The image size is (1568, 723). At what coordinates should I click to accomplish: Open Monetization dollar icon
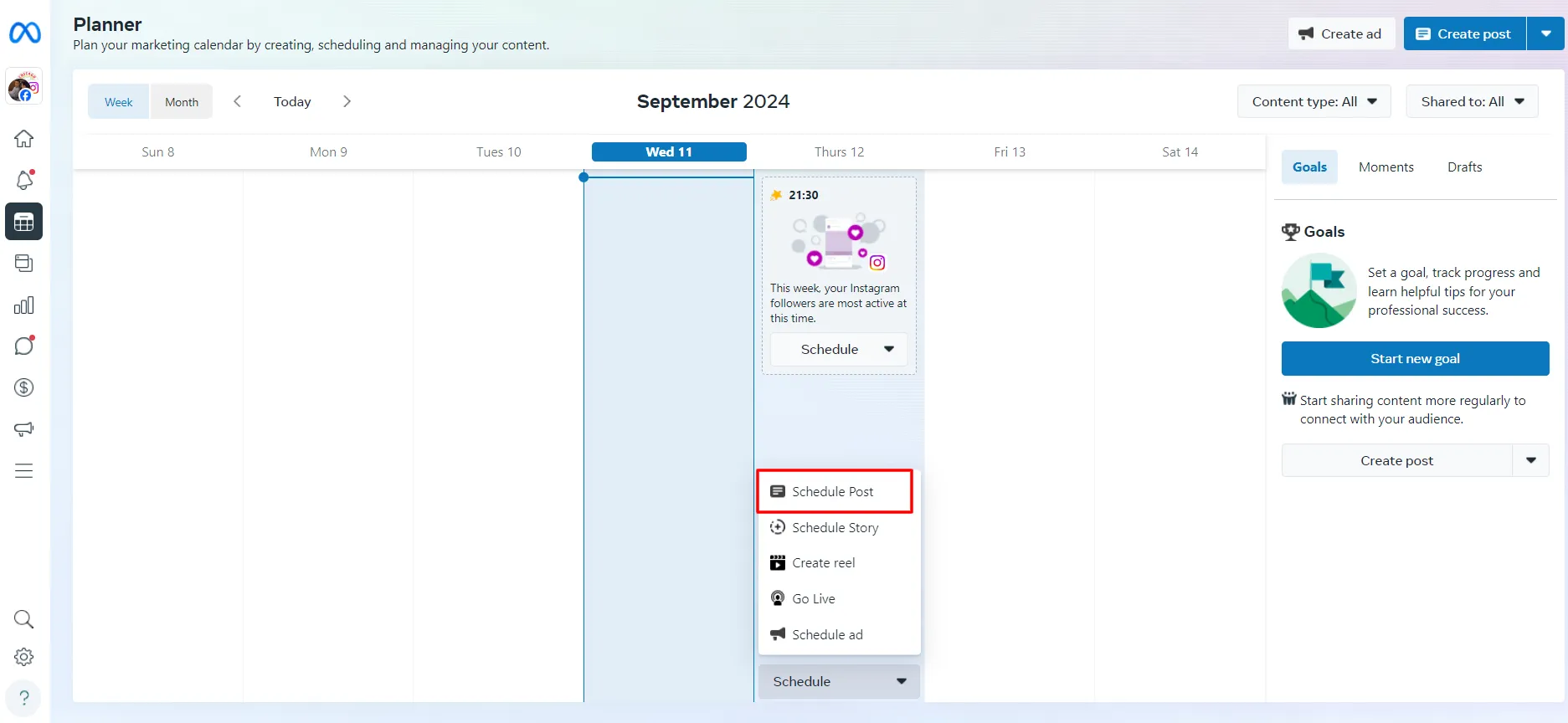point(24,387)
